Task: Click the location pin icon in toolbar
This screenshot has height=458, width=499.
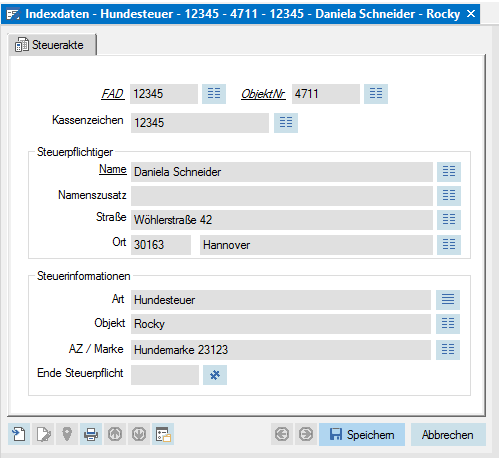Action: pyautogui.click(x=67, y=434)
